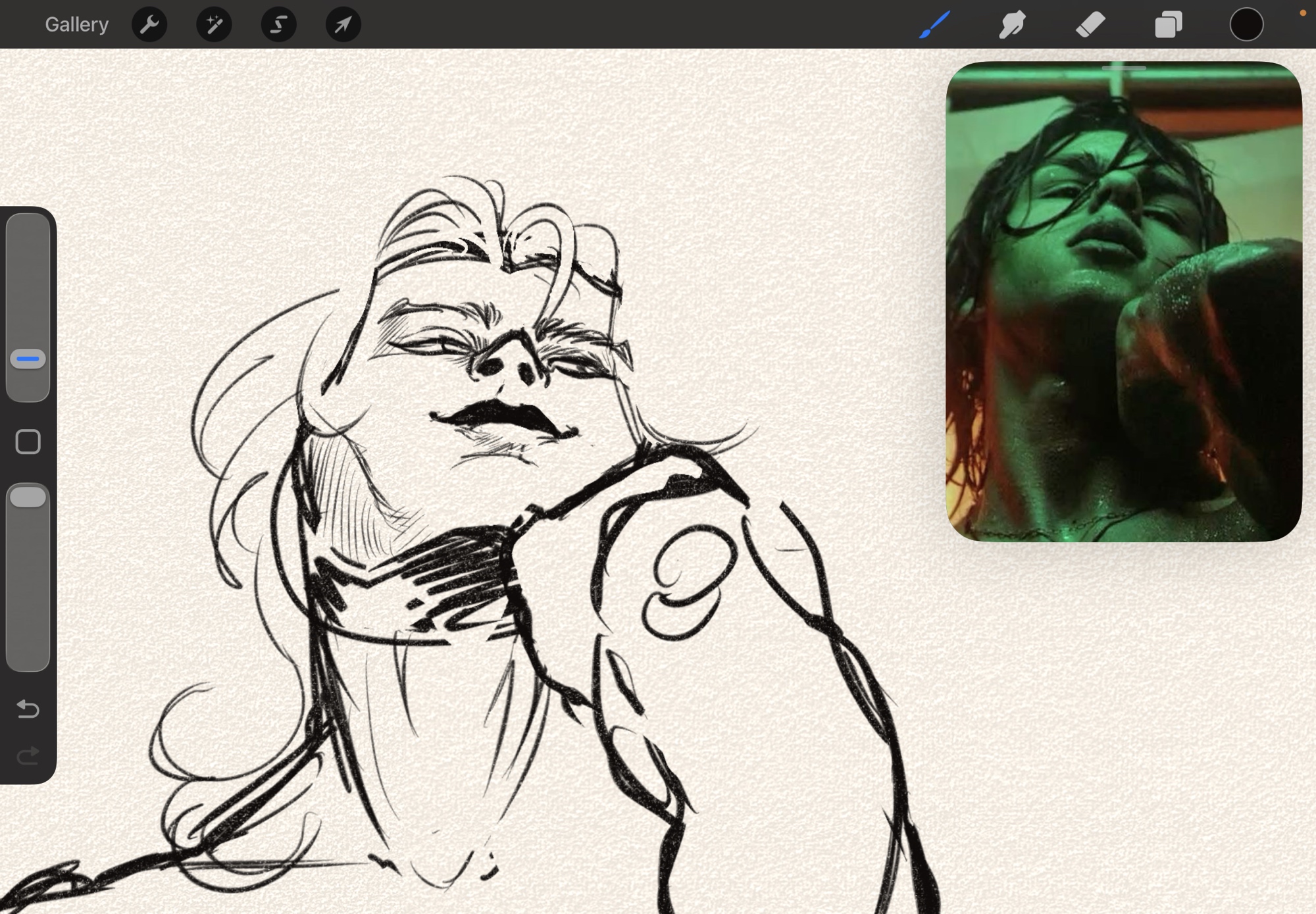1316x914 pixels.
Task: Return to the Gallery
Action: coord(76,25)
